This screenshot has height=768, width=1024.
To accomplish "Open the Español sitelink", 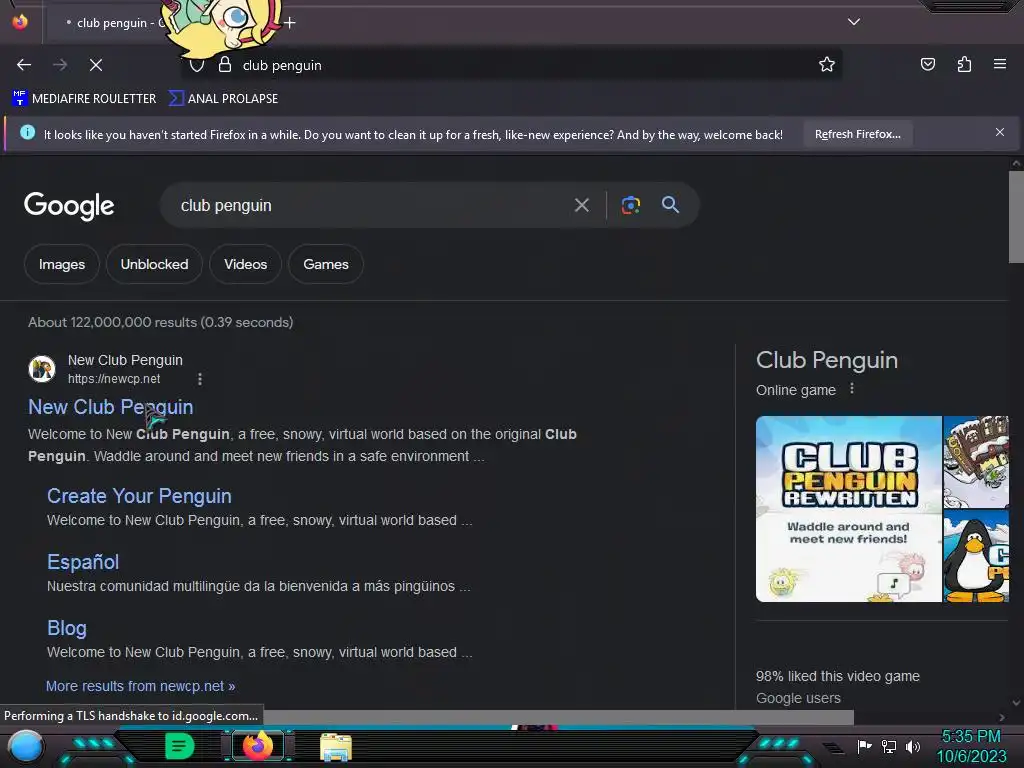I will [x=83, y=562].
